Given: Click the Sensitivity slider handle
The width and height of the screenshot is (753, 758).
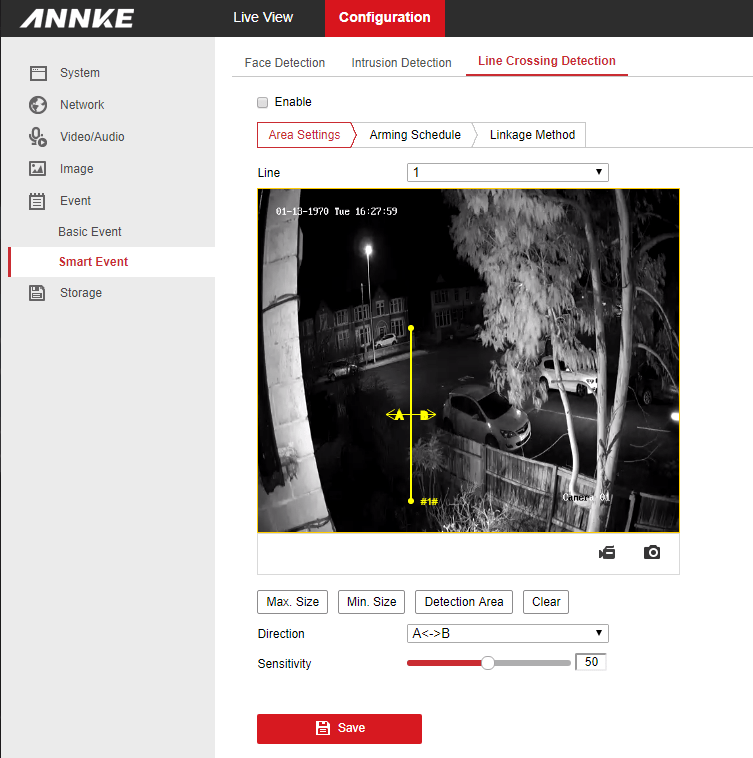Looking at the screenshot, I should point(488,662).
